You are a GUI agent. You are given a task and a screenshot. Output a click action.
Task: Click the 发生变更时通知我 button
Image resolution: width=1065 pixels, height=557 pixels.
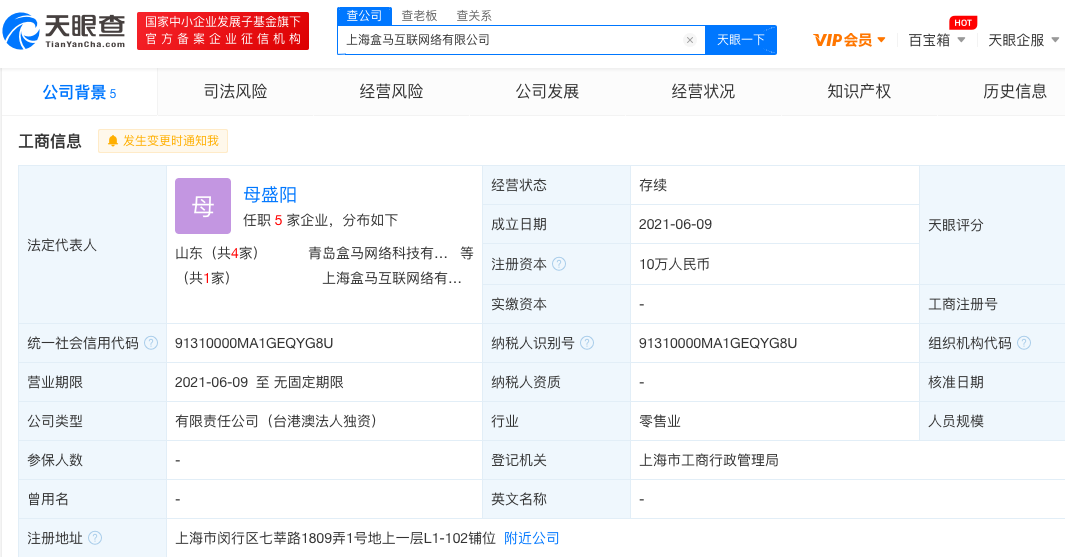point(163,141)
